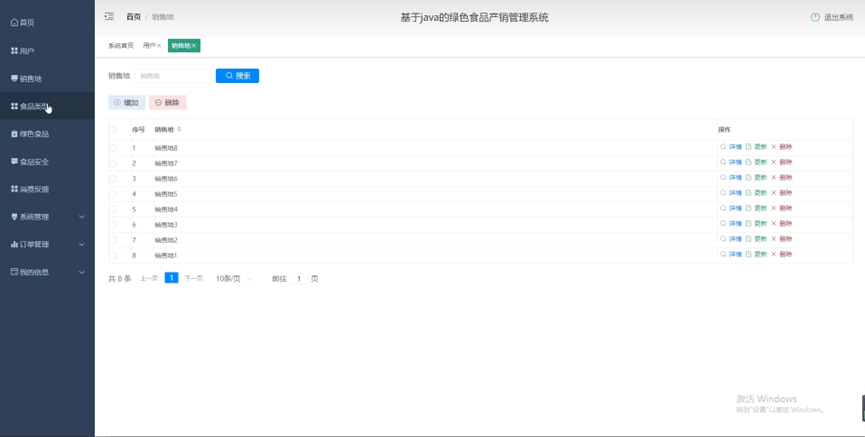Check the checkbox for row 8 (销售地1)
The height and width of the screenshot is (437, 865).
pyautogui.click(x=113, y=255)
